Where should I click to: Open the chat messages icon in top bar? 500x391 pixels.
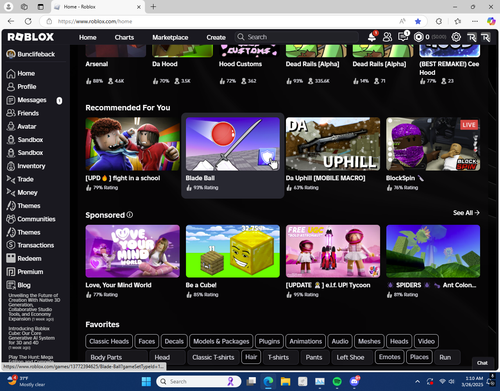click(x=403, y=37)
